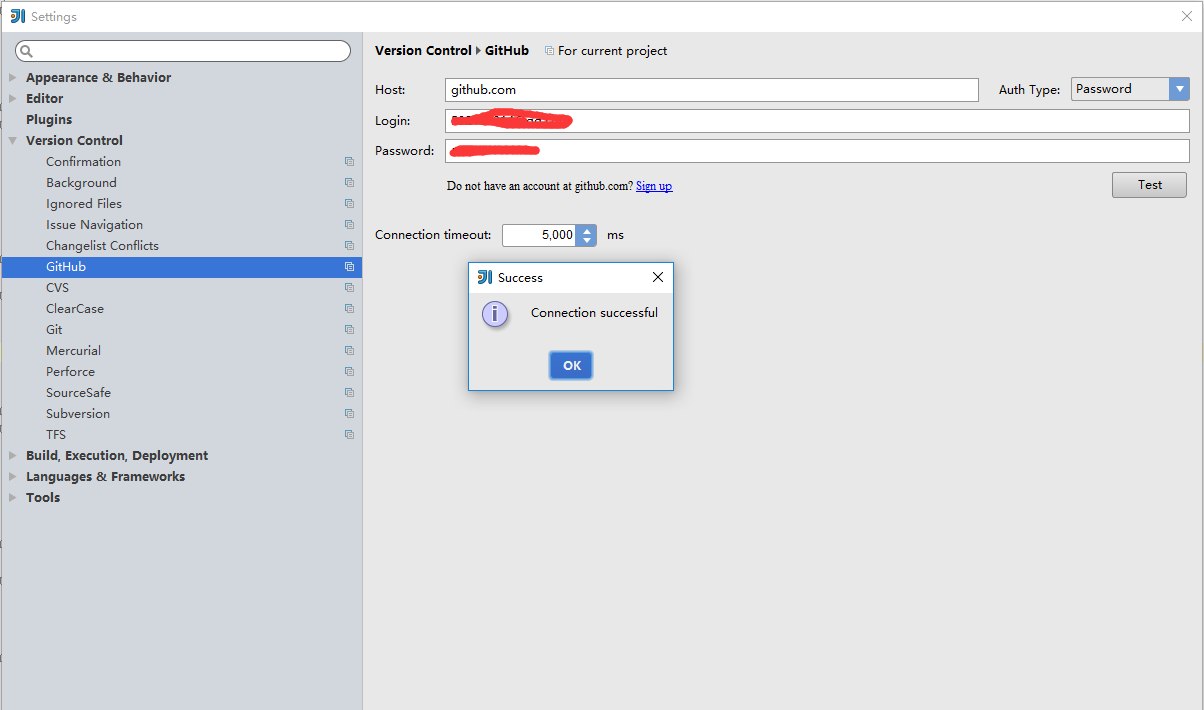
Task: Open Confirmation settings page
Action: 83,162
